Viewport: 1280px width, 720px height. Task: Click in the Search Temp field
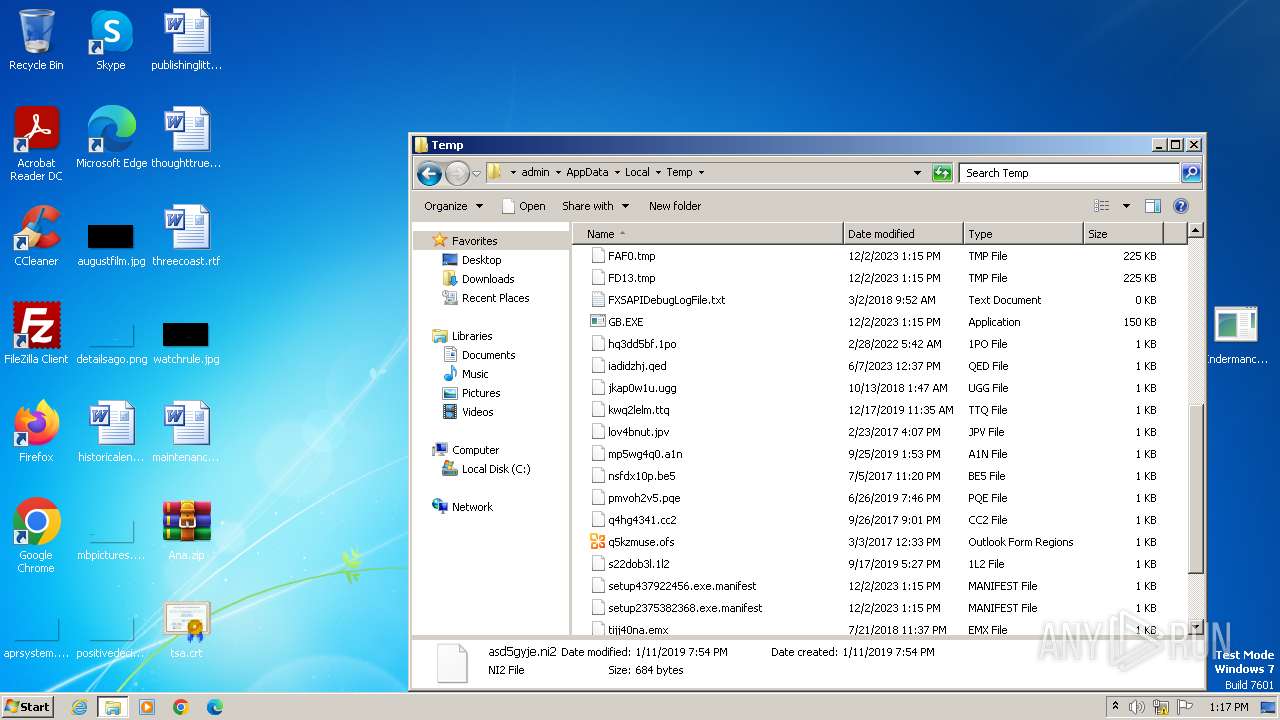[1068, 173]
